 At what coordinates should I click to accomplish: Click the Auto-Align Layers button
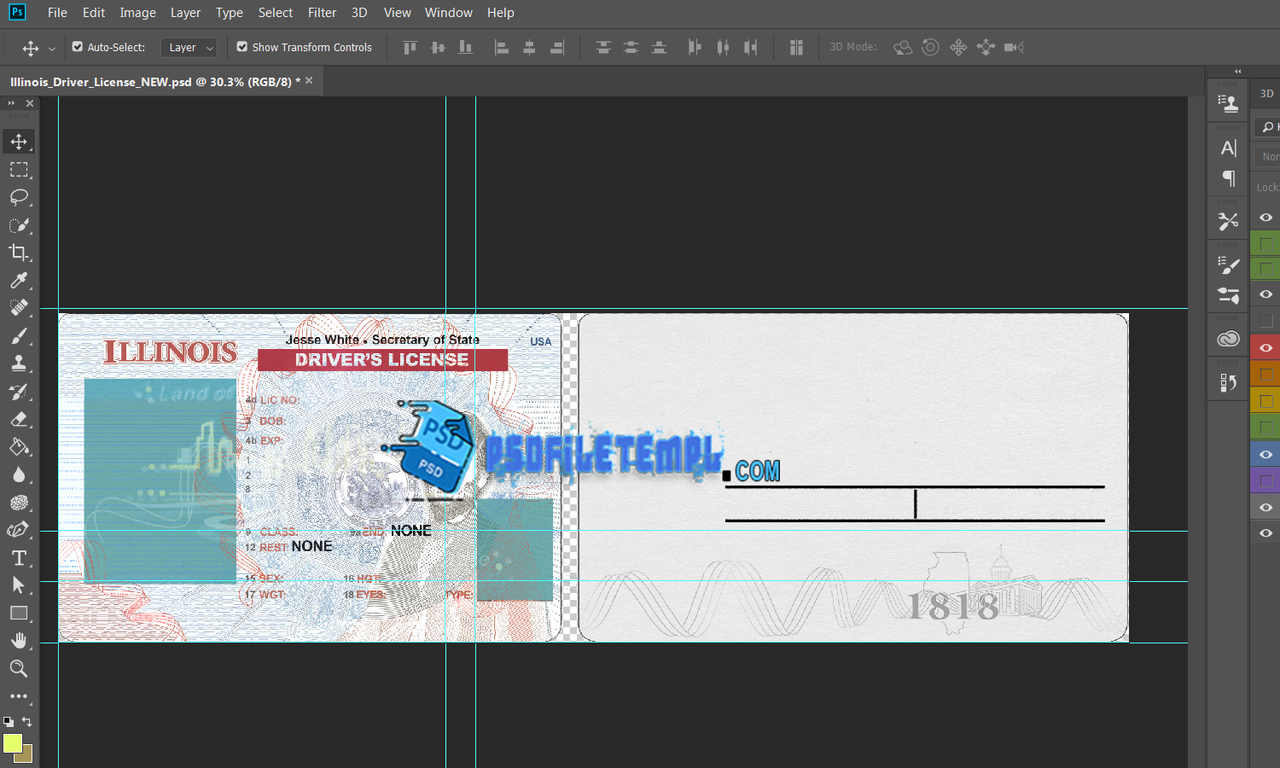(796, 47)
